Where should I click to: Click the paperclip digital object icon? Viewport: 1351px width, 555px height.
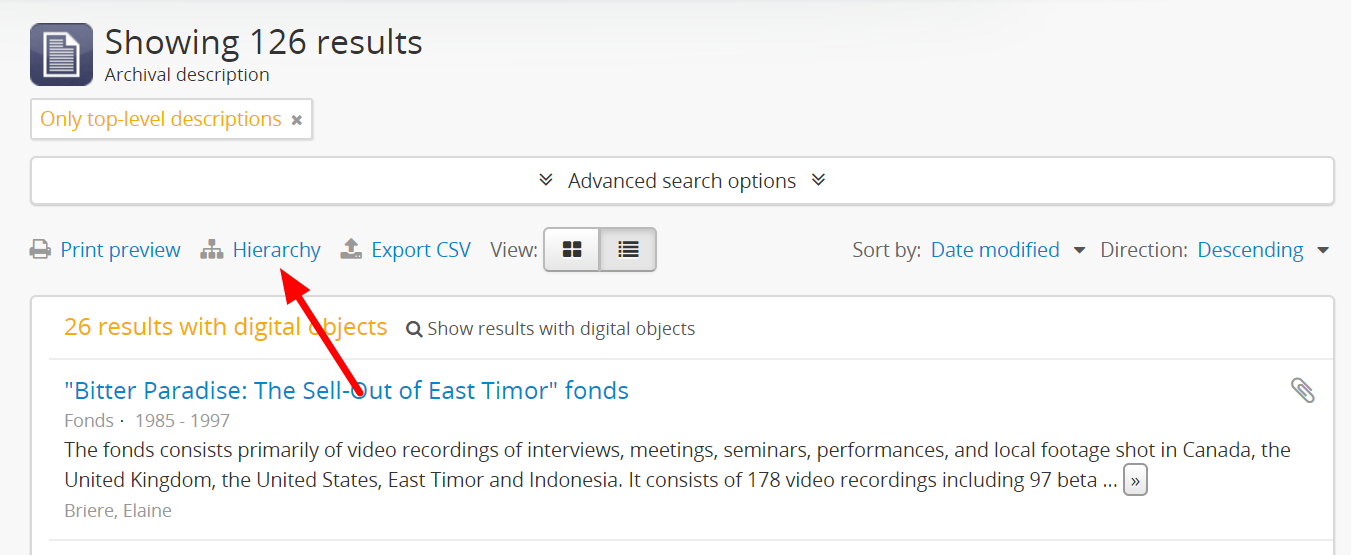(x=1302, y=390)
